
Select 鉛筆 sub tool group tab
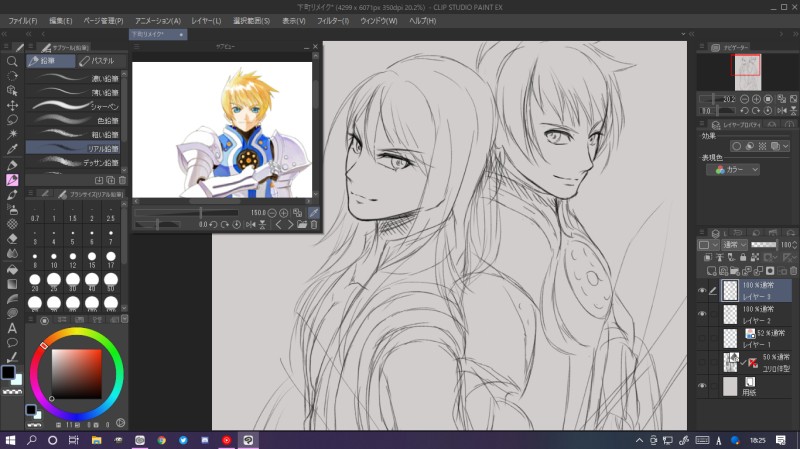pos(50,61)
